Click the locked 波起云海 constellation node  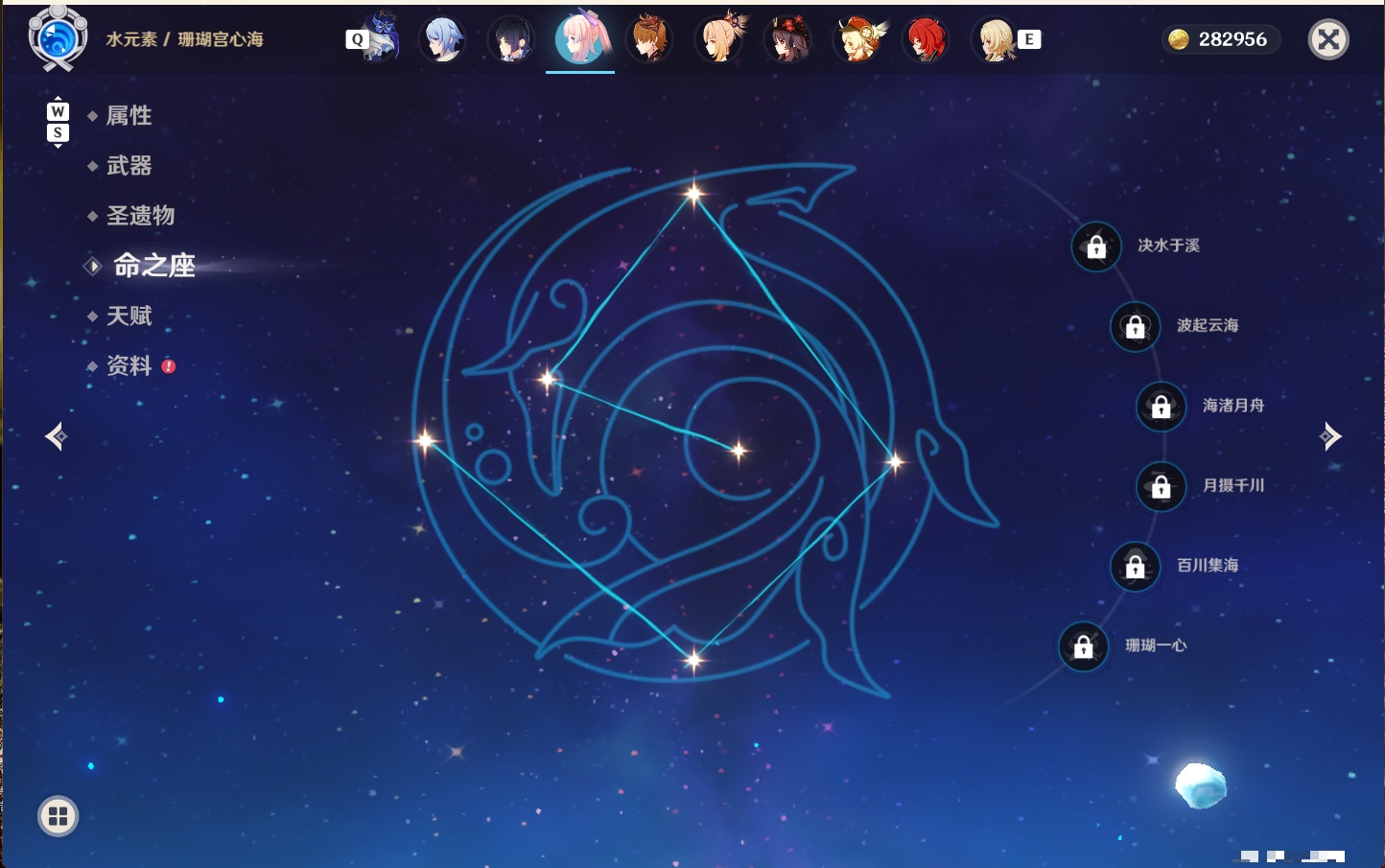click(1136, 326)
